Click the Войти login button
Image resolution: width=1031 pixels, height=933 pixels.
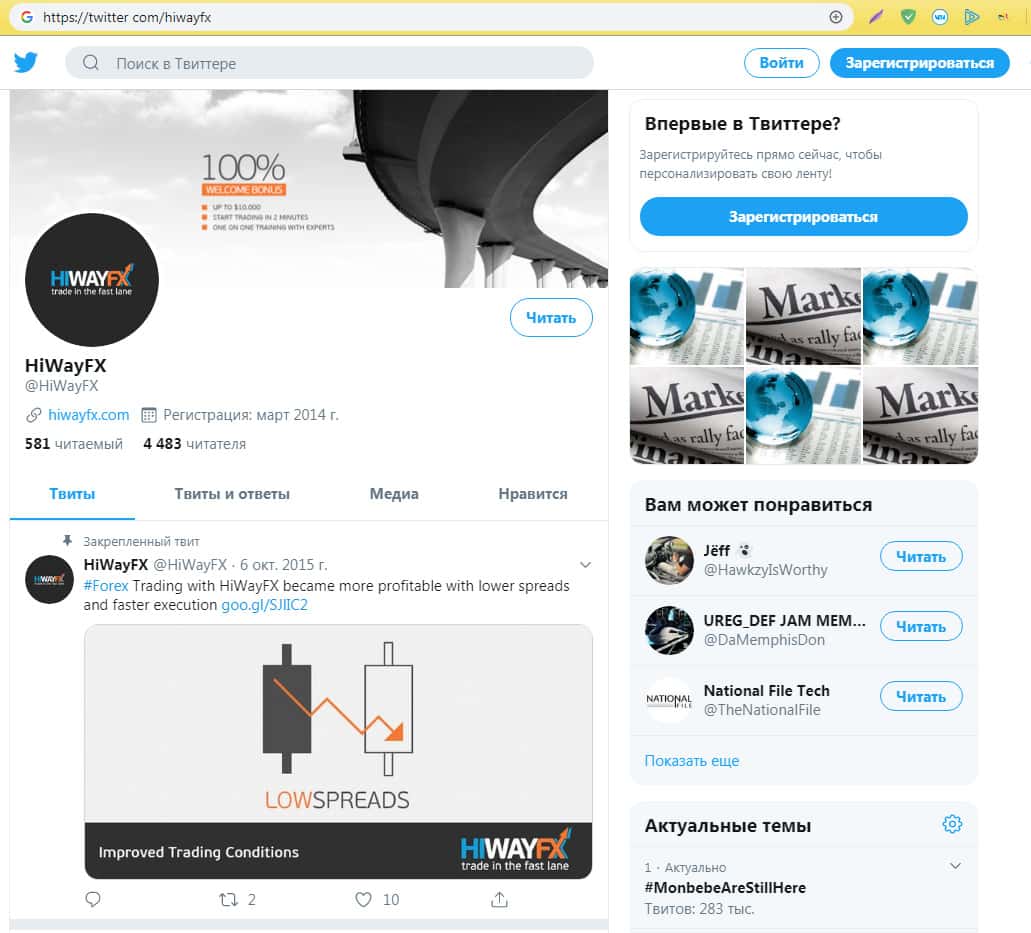[782, 63]
